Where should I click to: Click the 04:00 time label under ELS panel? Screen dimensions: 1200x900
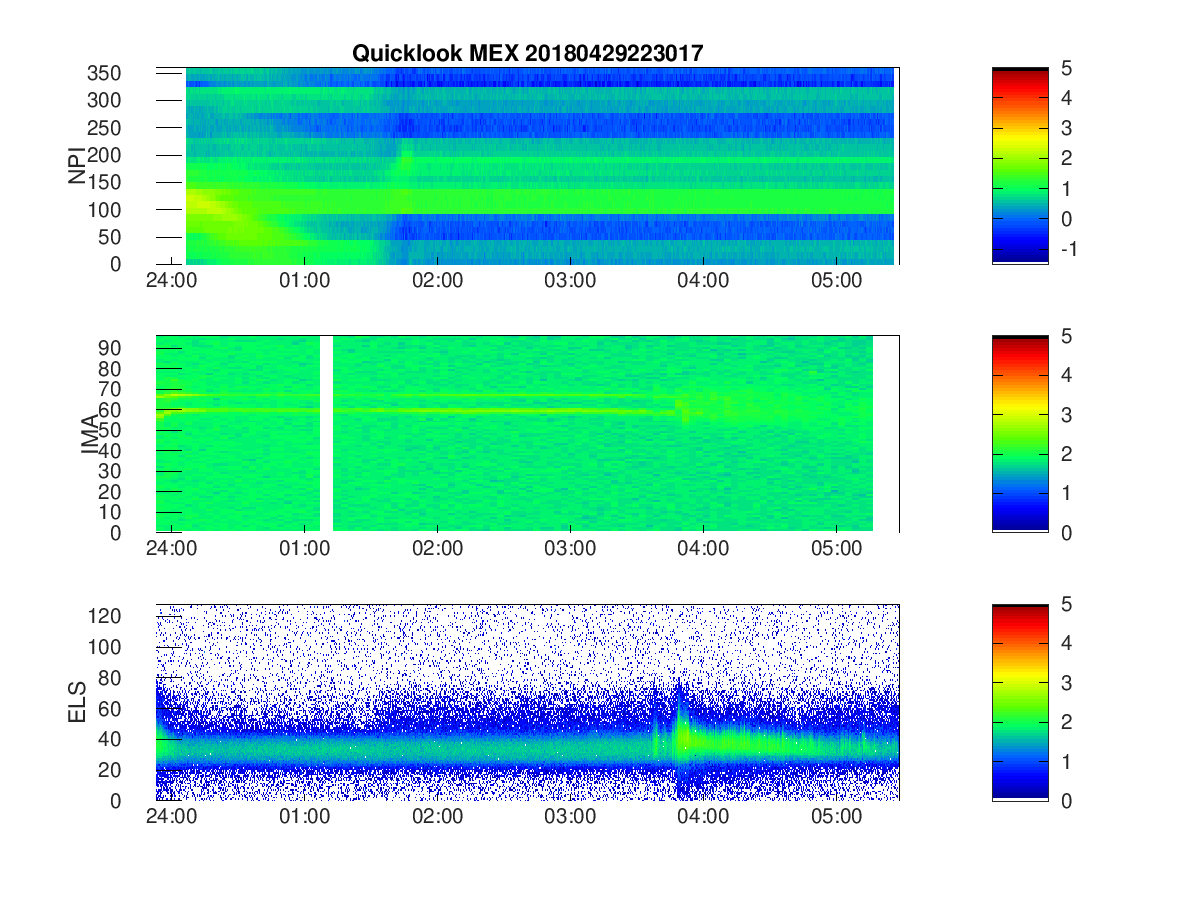pyautogui.click(x=703, y=817)
